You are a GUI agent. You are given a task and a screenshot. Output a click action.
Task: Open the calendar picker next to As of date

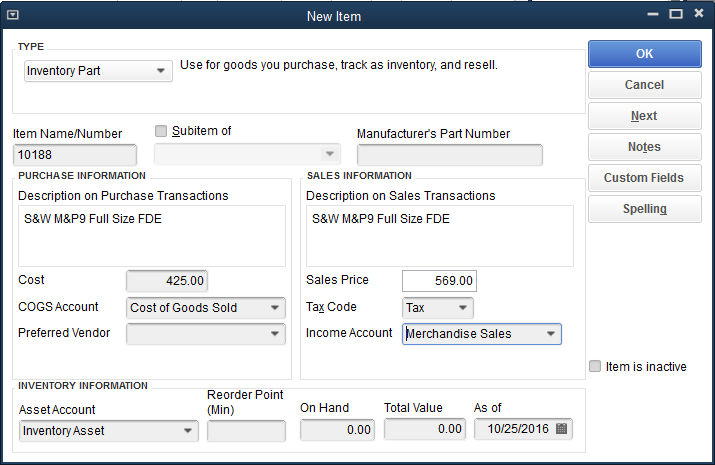(561, 429)
